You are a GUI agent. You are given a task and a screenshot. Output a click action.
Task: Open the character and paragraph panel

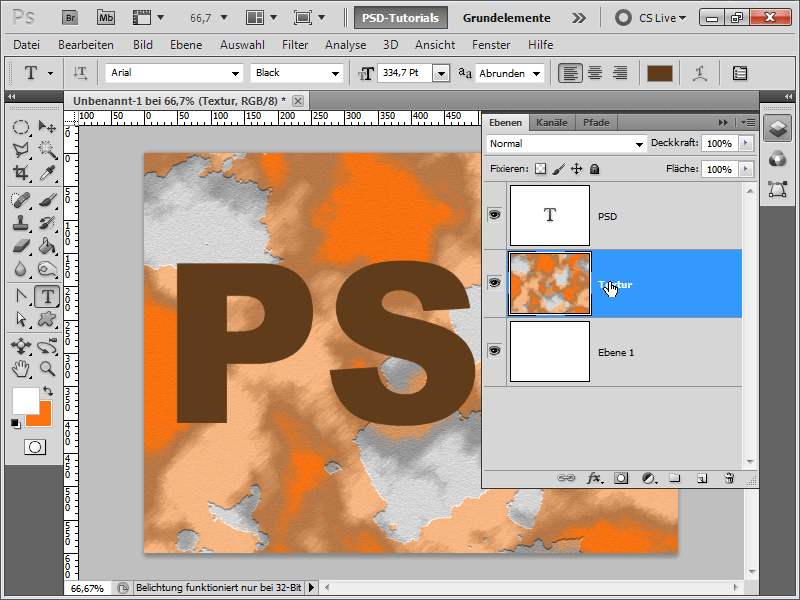740,73
